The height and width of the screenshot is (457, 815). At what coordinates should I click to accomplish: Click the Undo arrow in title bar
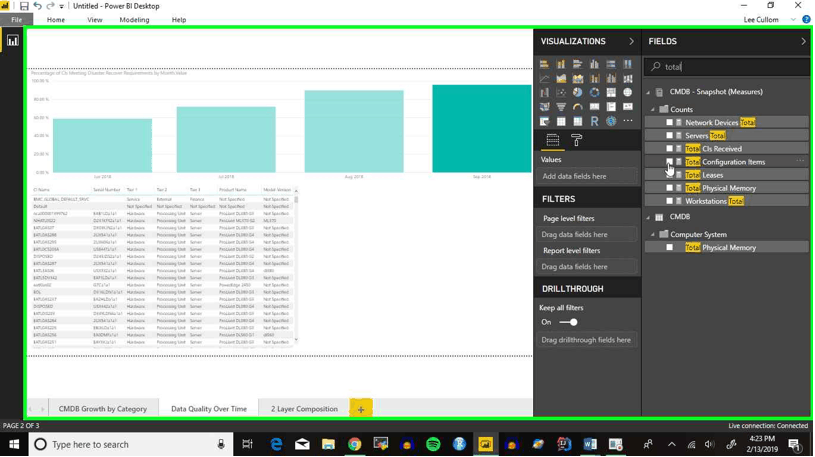point(37,6)
